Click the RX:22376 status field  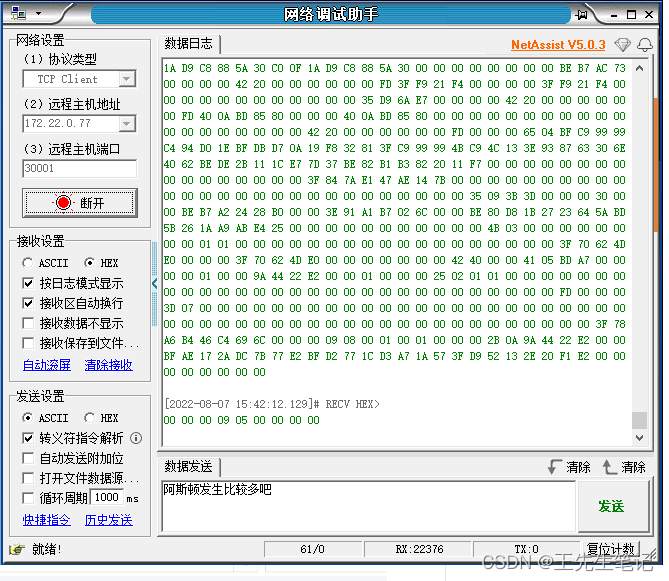(x=419, y=549)
